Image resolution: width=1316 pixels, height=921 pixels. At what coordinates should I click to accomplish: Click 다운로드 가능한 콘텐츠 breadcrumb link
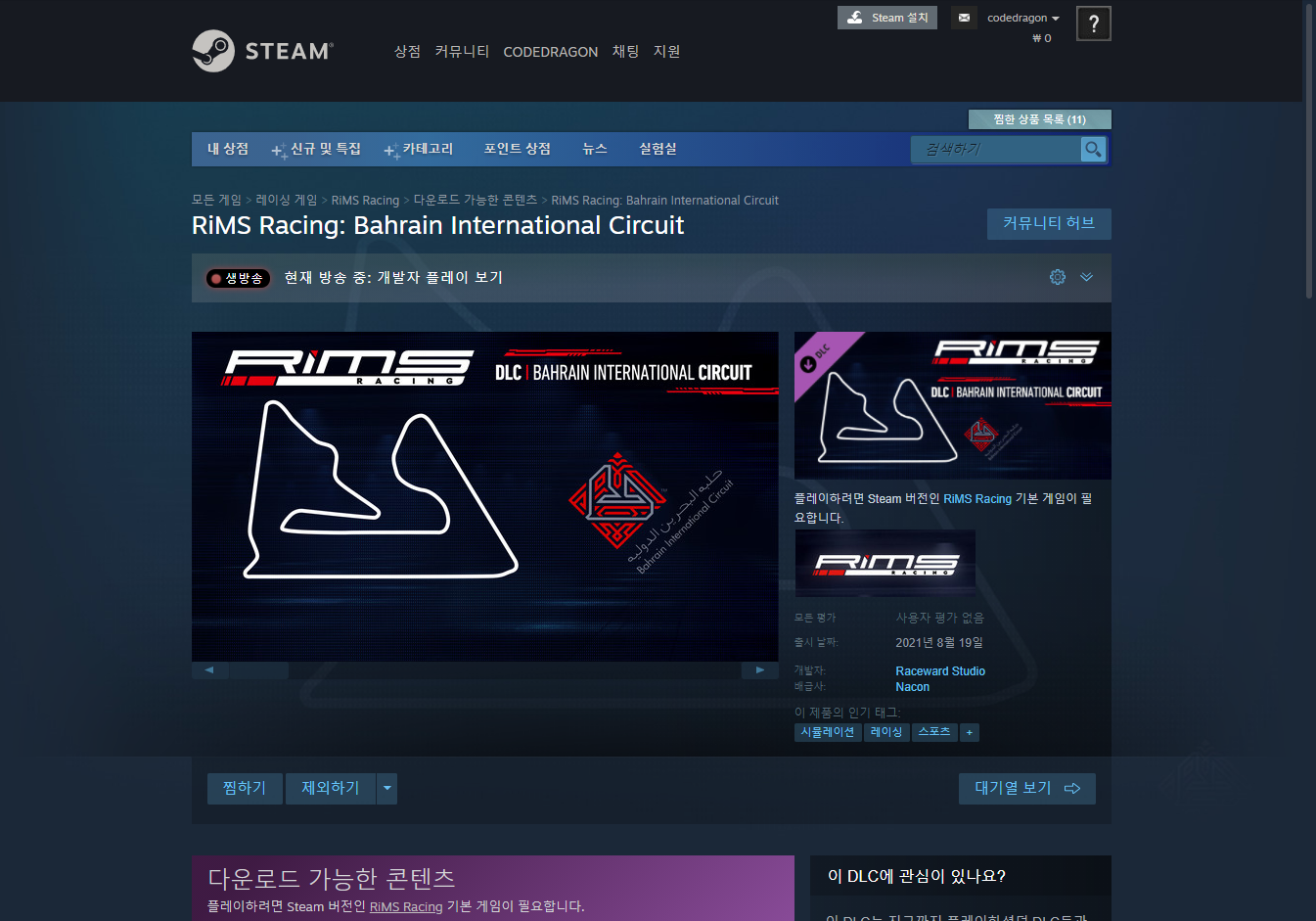(476, 200)
